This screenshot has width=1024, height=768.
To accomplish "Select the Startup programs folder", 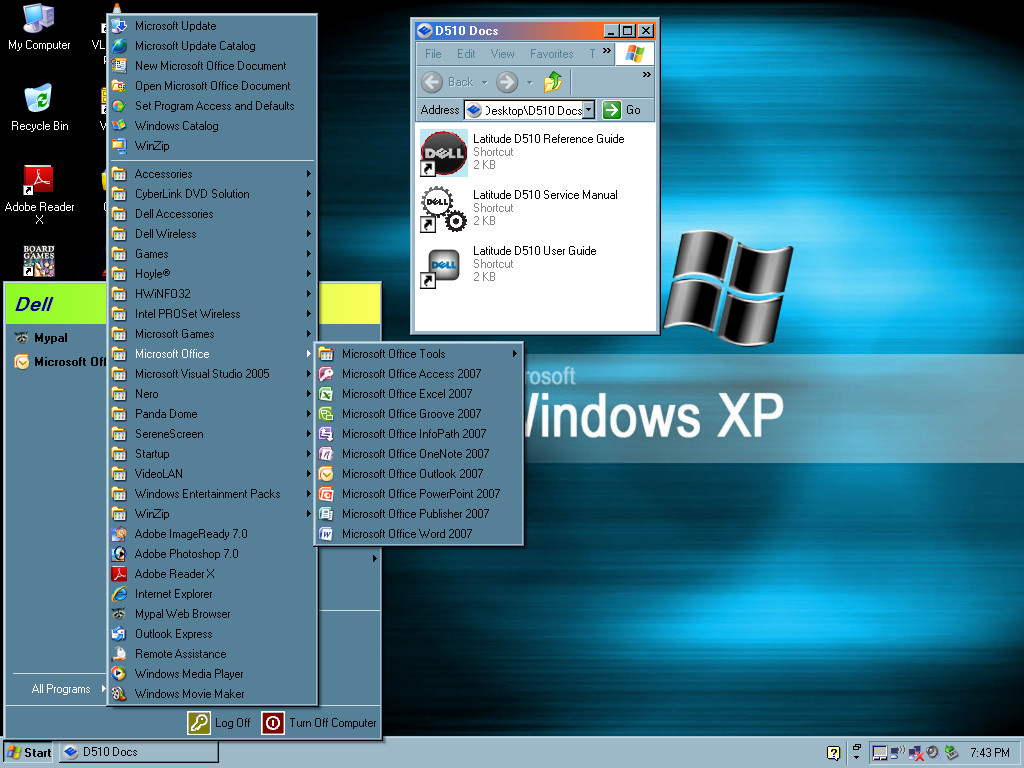I will (x=212, y=454).
